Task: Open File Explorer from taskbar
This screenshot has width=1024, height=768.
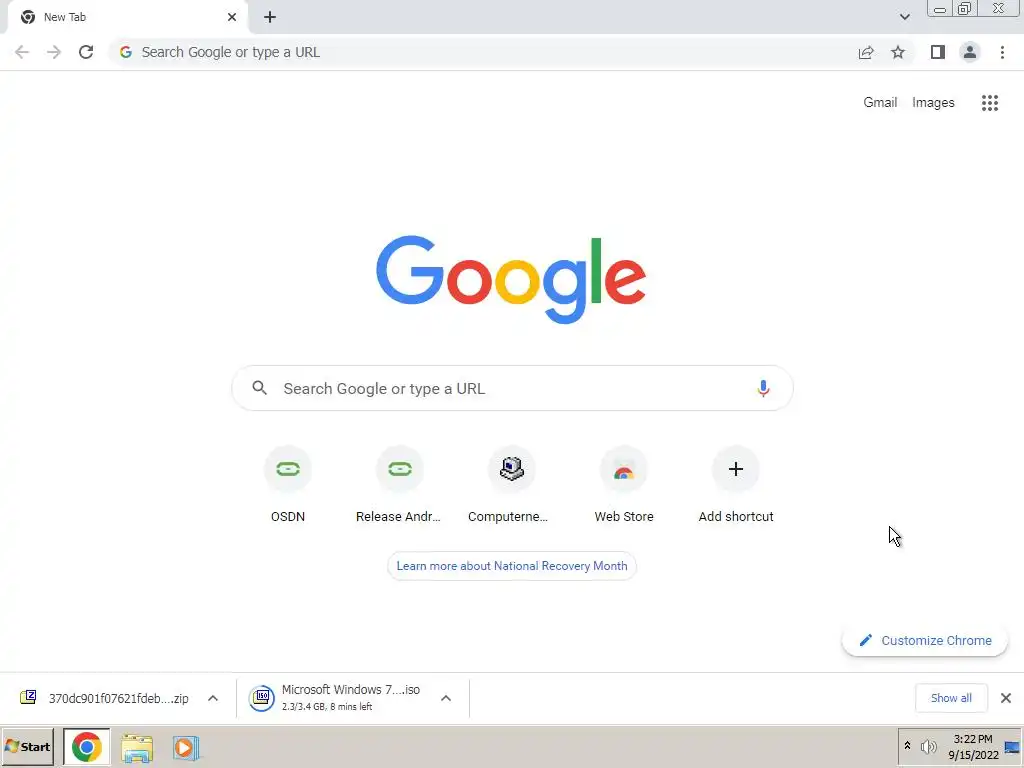Action: click(x=137, y=748)
